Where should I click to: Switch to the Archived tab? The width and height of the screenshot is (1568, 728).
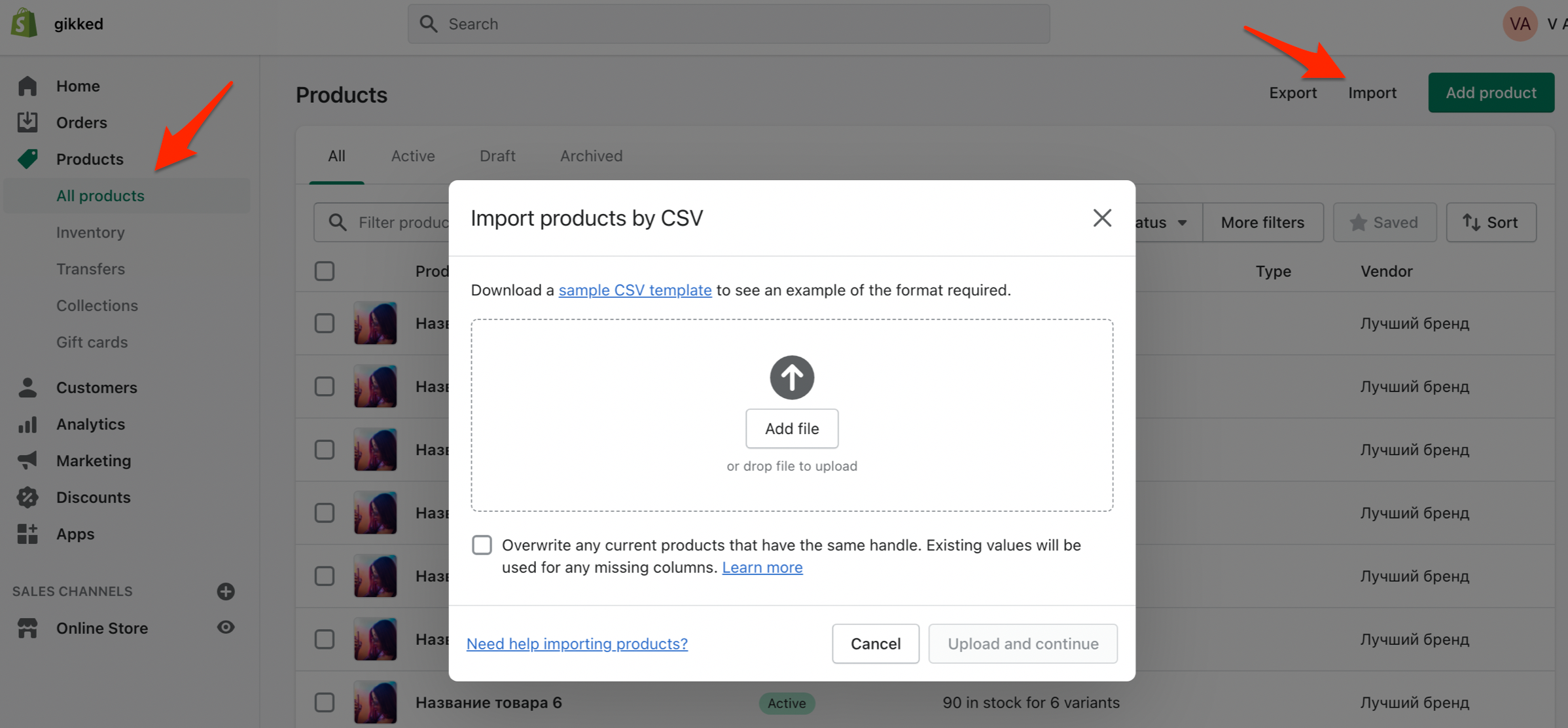coord(591,156)
